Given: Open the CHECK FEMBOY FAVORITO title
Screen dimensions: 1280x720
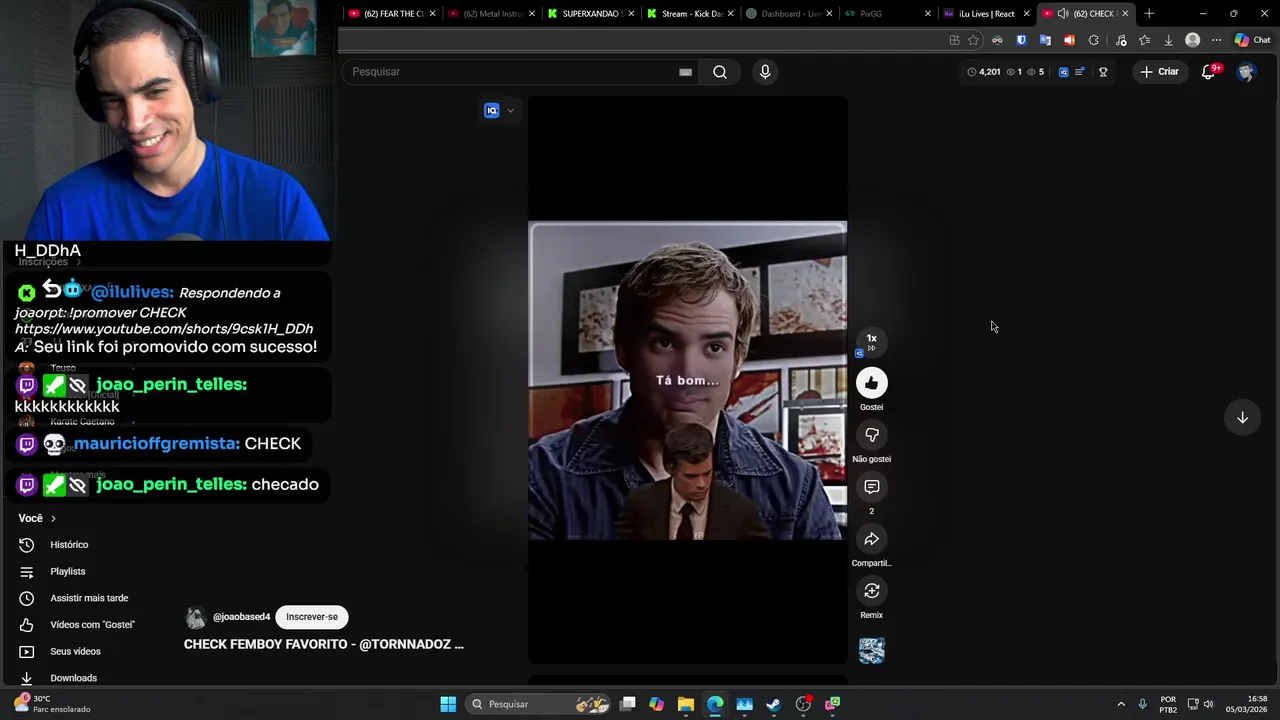Looking at the screenshot, I should coord(324,644).
